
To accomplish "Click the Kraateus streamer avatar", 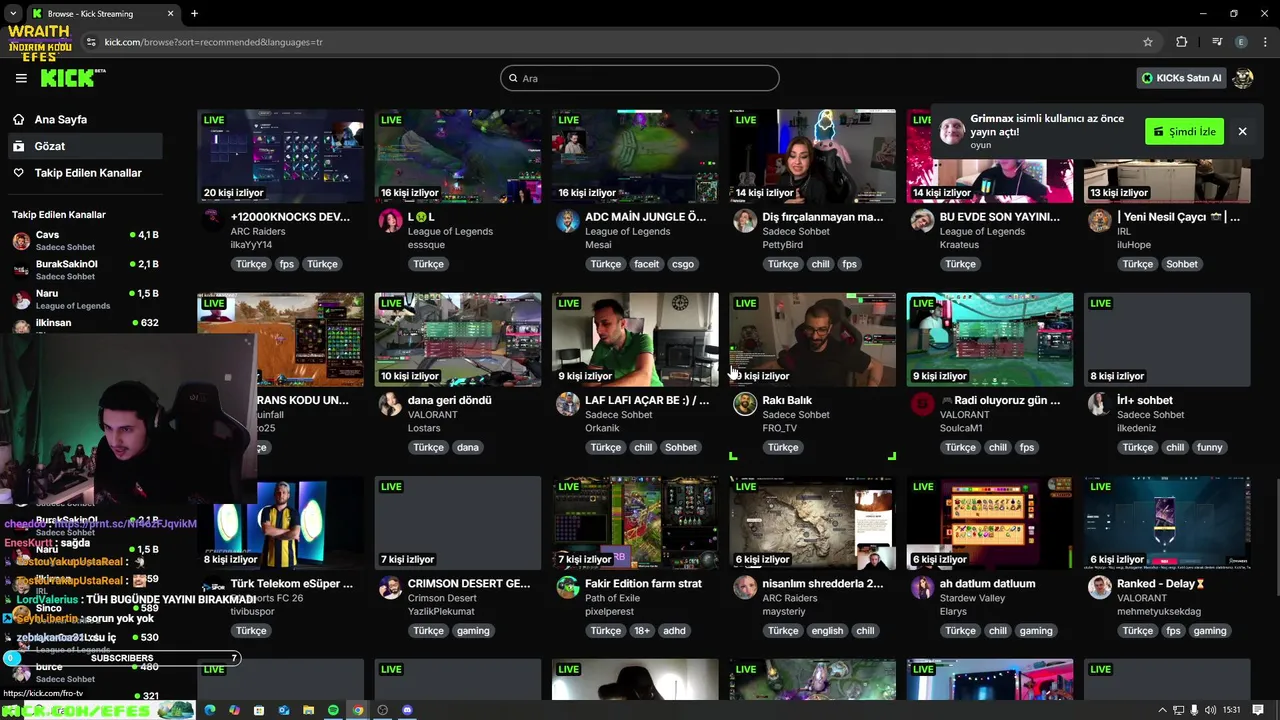I will tap(922, 221).
